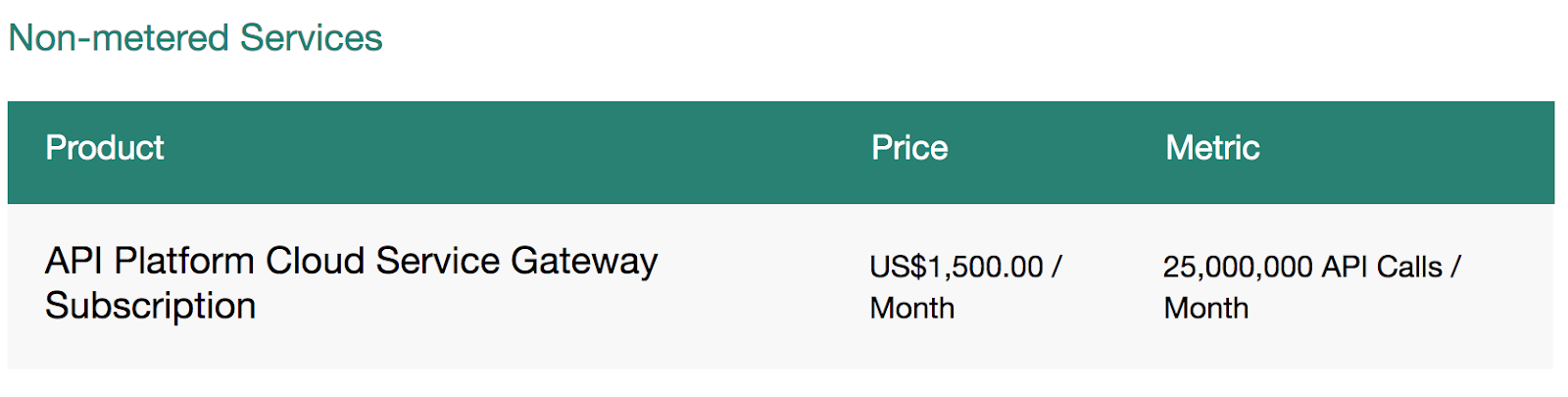Select the Price column header

point(909,148)
